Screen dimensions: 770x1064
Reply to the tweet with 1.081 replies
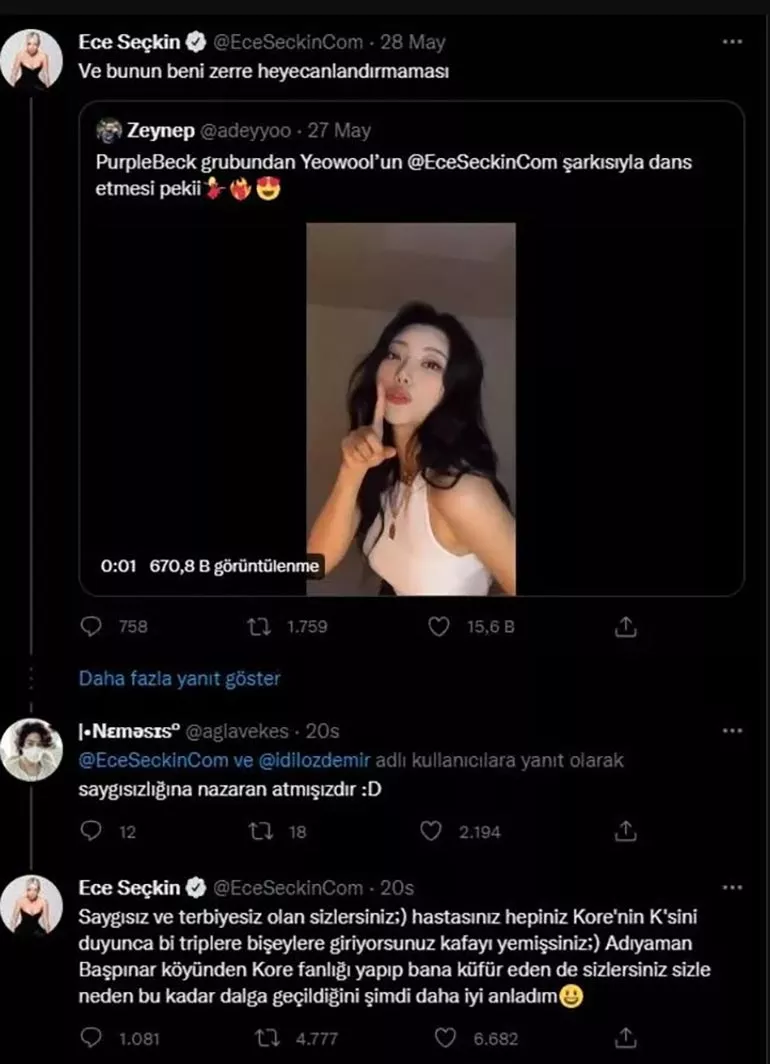click(91, 1038)
